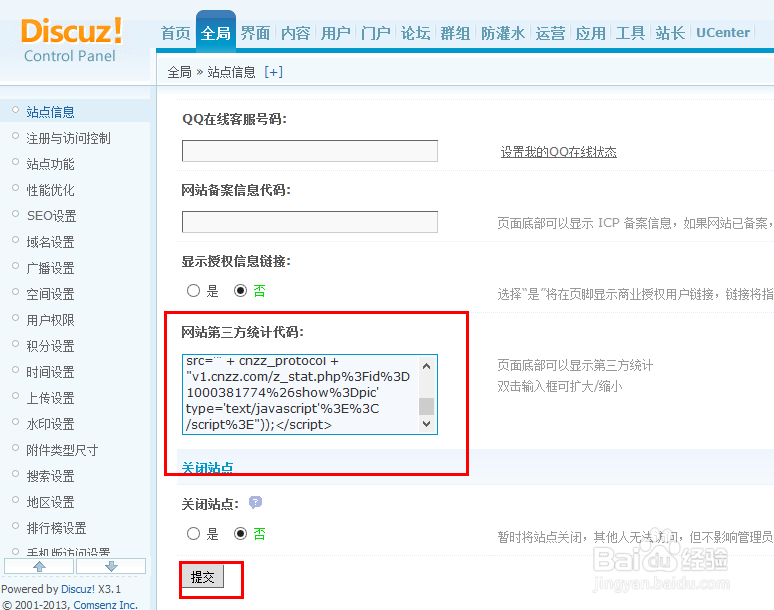Expand the [+] link in breadcrumb
Viewport: 774px width, 610px height.
coord(273,72)
